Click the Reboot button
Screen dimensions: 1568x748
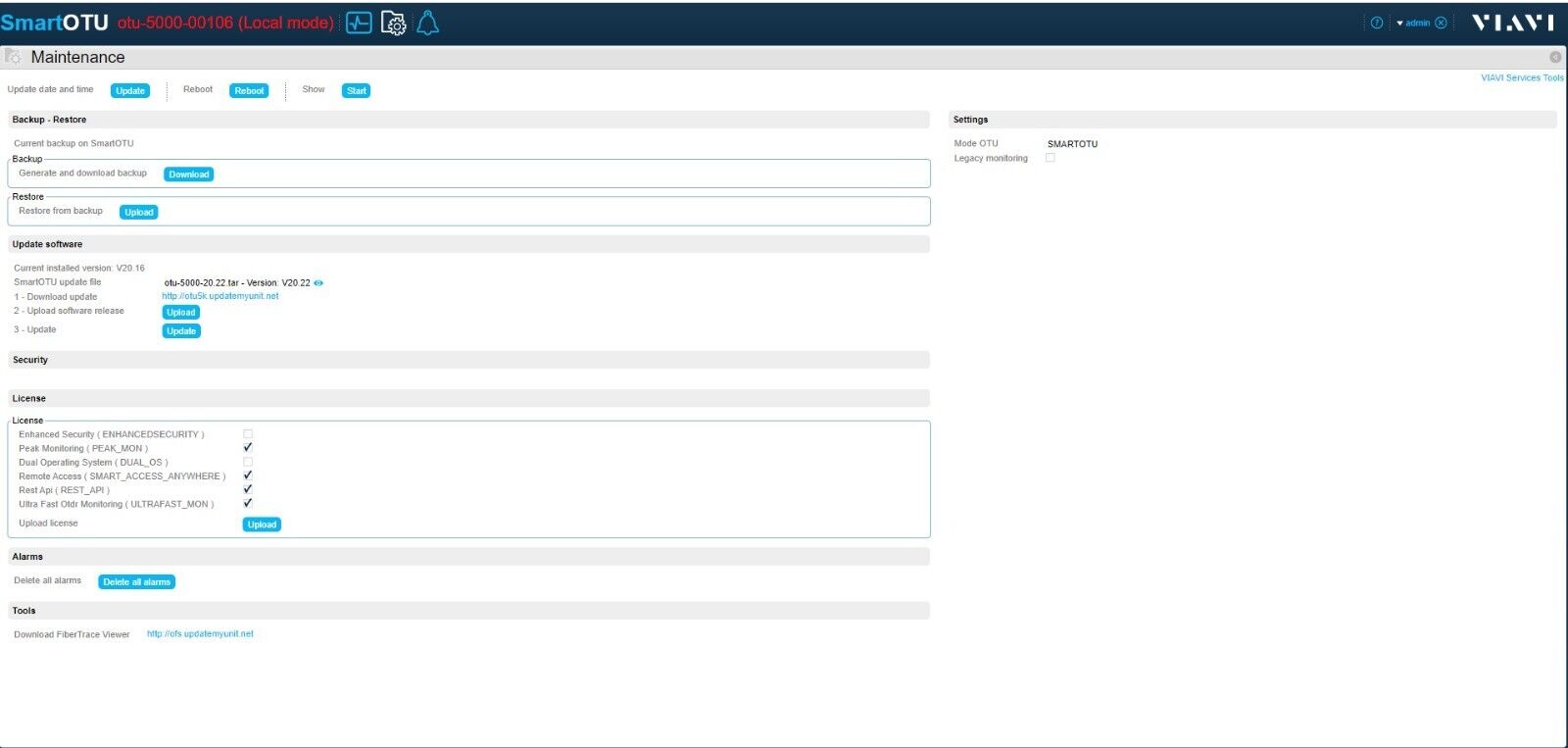pyautogui.click(x=249, y=91)
